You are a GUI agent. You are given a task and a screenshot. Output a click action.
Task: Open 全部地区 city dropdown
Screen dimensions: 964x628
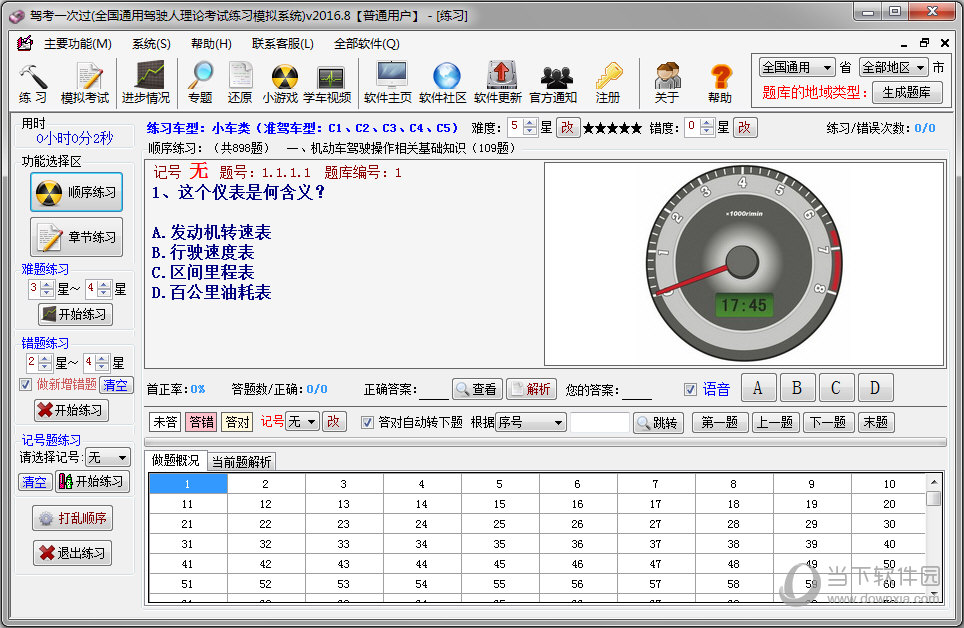point(893,67)
